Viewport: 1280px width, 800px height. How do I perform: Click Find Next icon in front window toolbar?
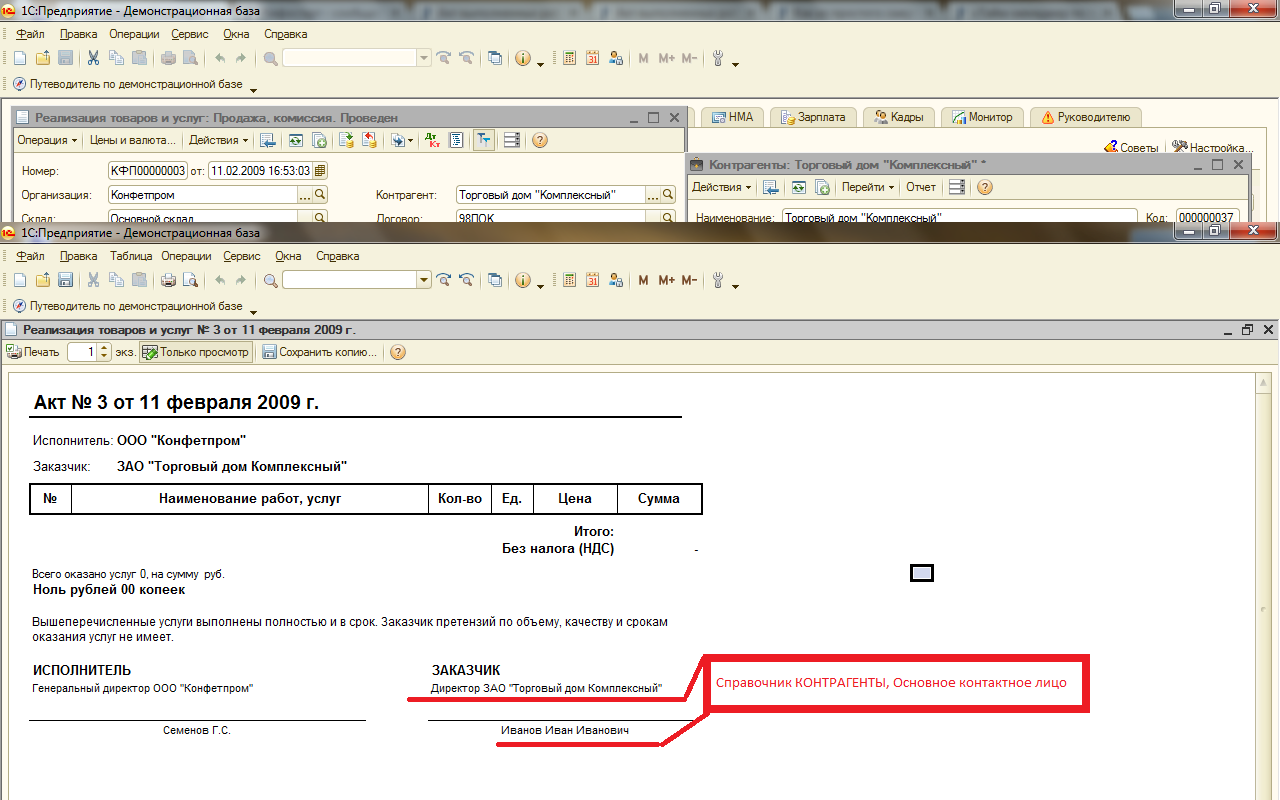coord(444,280)
